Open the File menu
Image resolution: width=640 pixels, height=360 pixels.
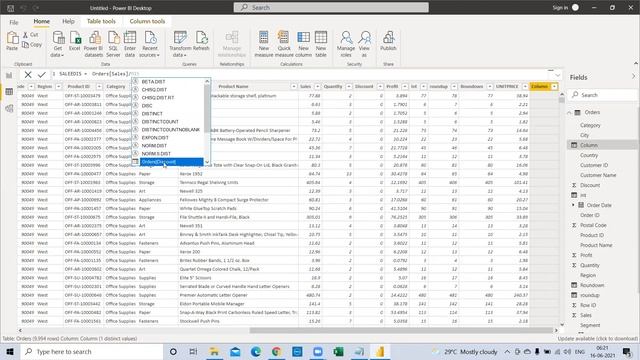(x=14, y=22)
